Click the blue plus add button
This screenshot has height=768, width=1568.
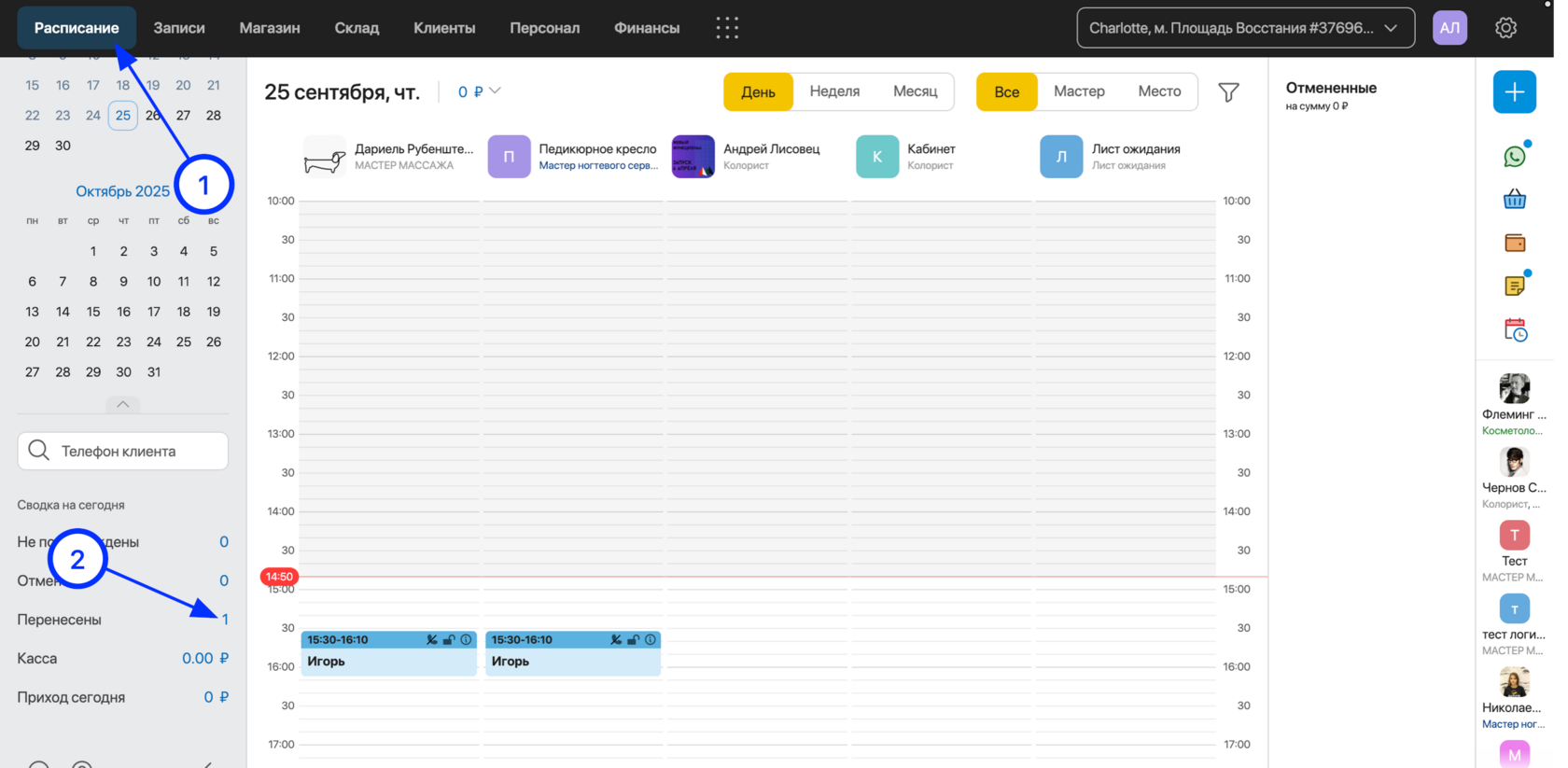[x=1514, y=92]
